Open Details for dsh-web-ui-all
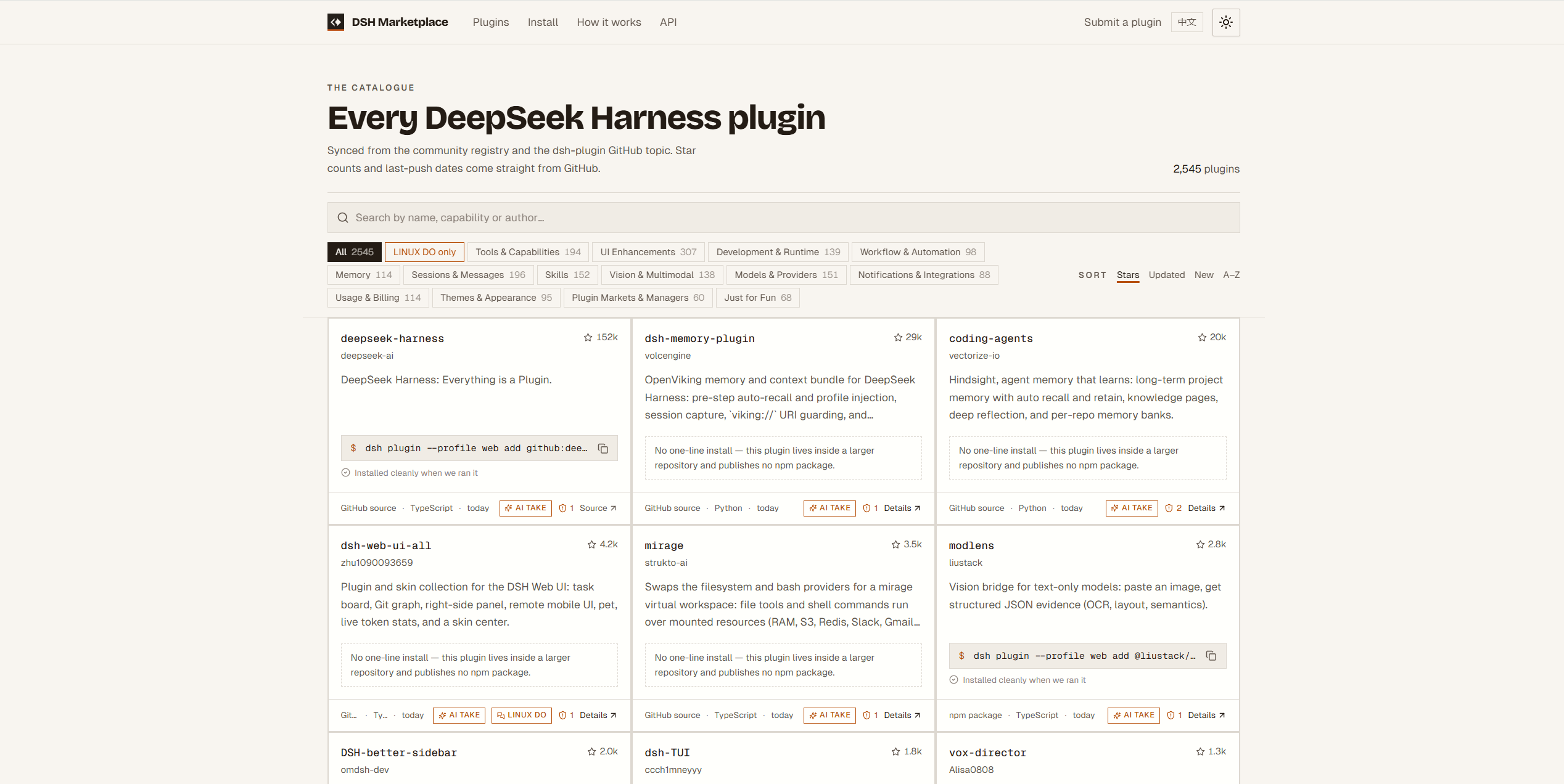This screenshot has width=1564, height=784. click(x=598, y=715)
